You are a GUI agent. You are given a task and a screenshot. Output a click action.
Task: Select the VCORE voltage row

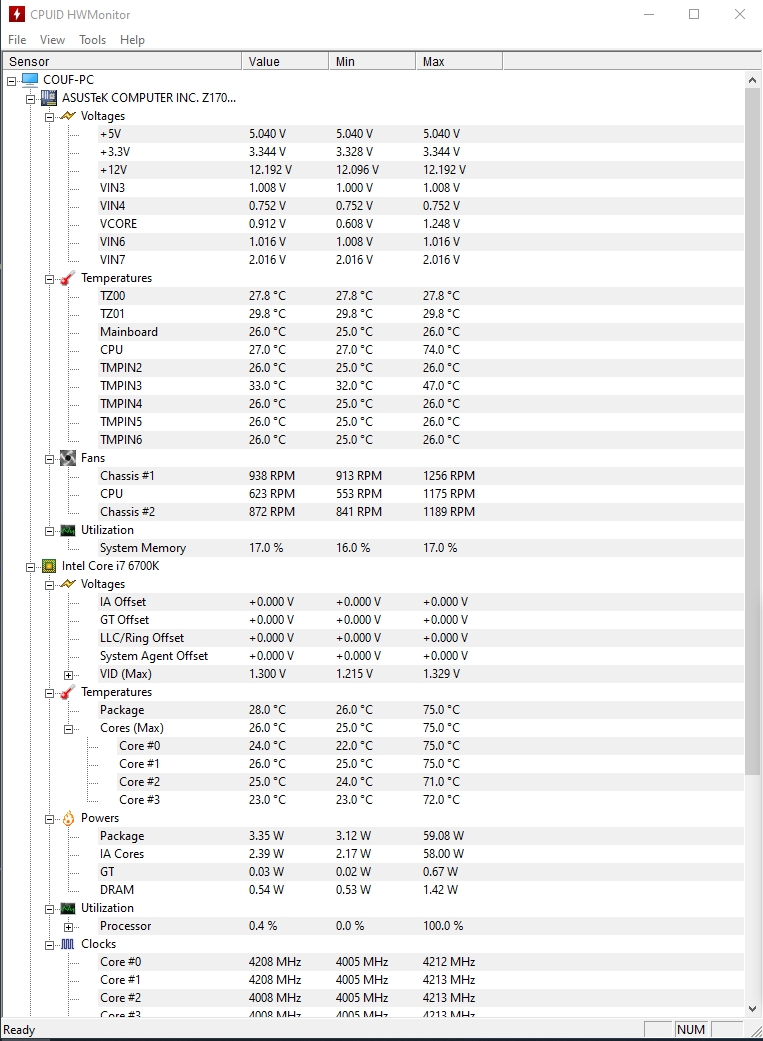click(x=119, y=224)
